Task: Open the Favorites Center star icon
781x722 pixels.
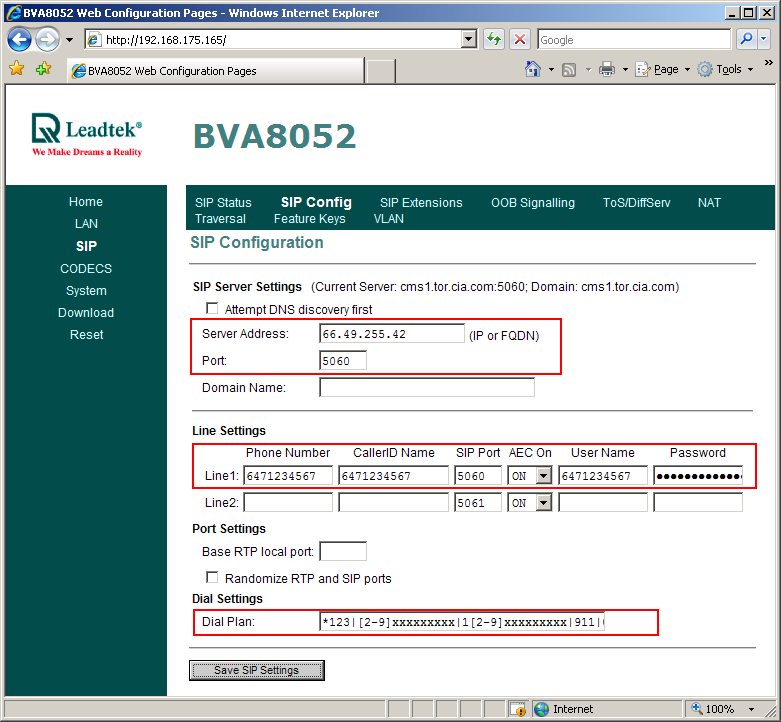Action: coord(16,68)
